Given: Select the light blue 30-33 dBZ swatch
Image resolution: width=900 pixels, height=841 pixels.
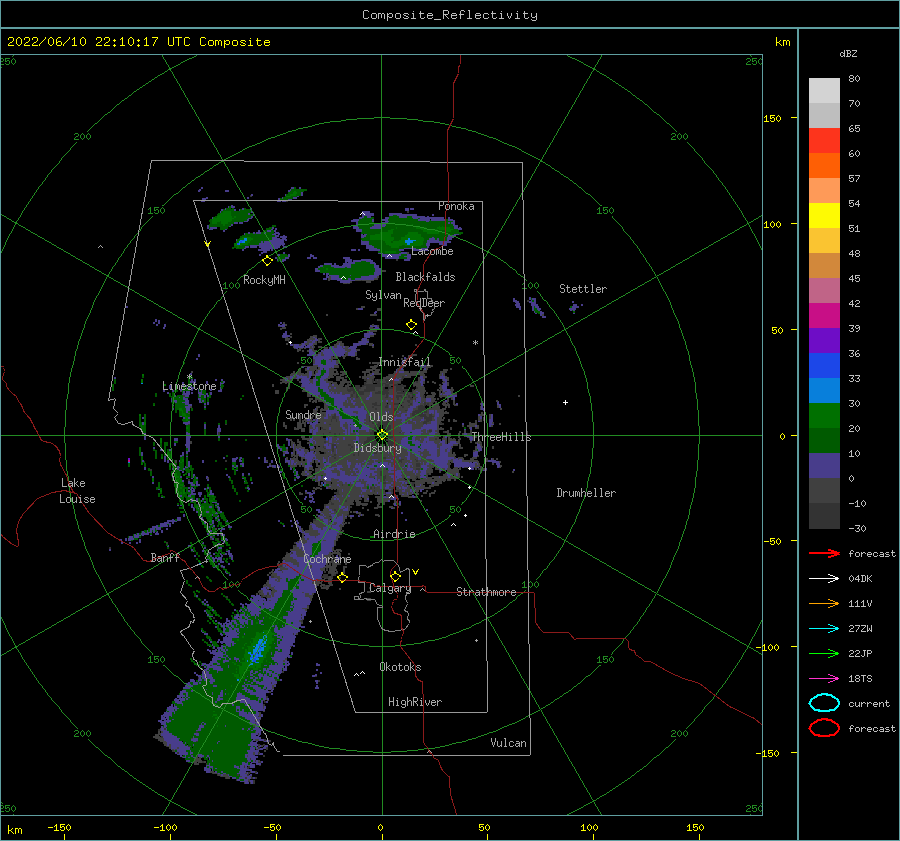Looking at the screenshot, I should pyautogui.click(x=824, y=390).
